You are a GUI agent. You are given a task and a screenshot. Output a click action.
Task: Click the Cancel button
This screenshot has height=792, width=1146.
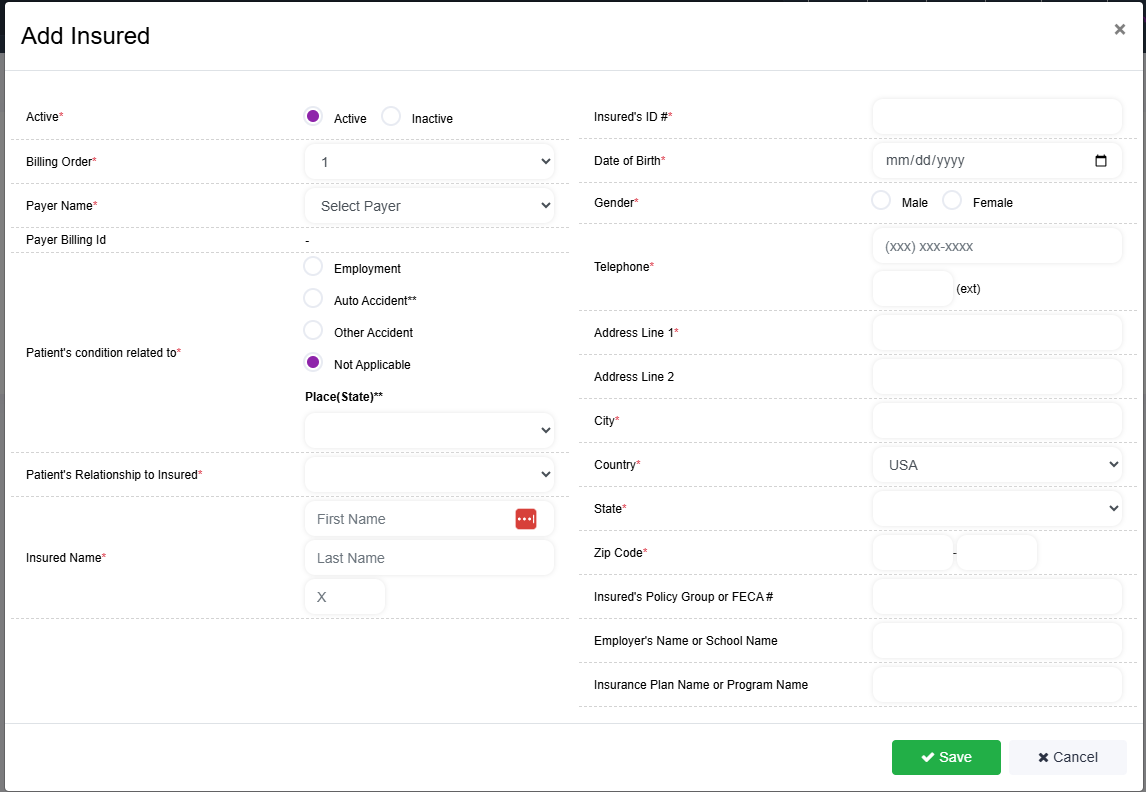tap(1067, 757)
